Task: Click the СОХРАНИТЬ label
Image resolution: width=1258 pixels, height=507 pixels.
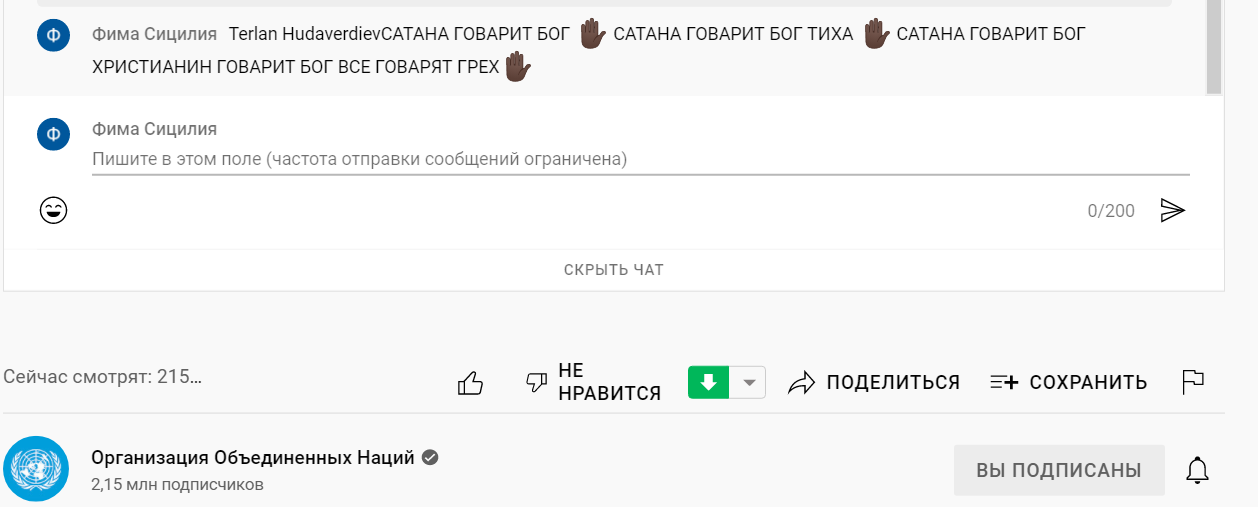Action: (1089, 382)
